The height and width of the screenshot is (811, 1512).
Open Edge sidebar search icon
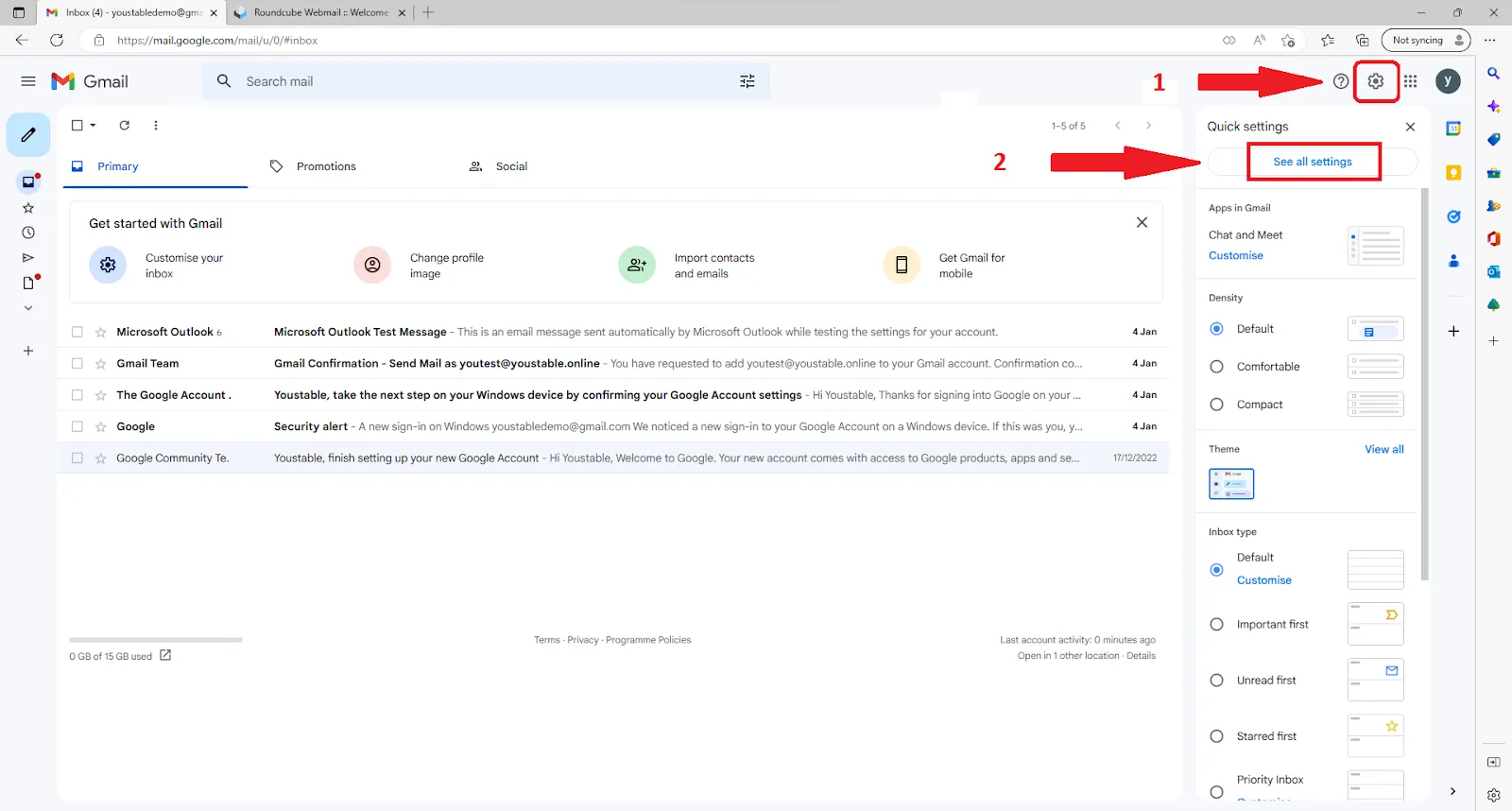[x=1493, y=74]
